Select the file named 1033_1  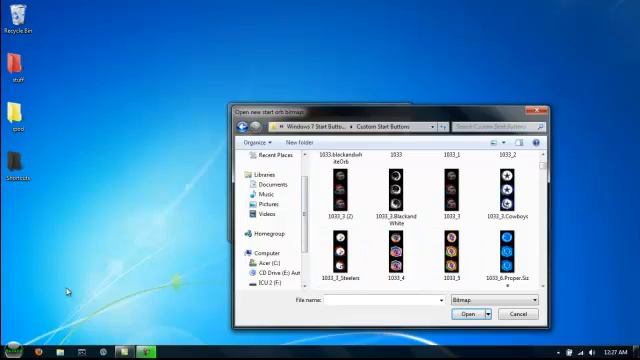451,155
